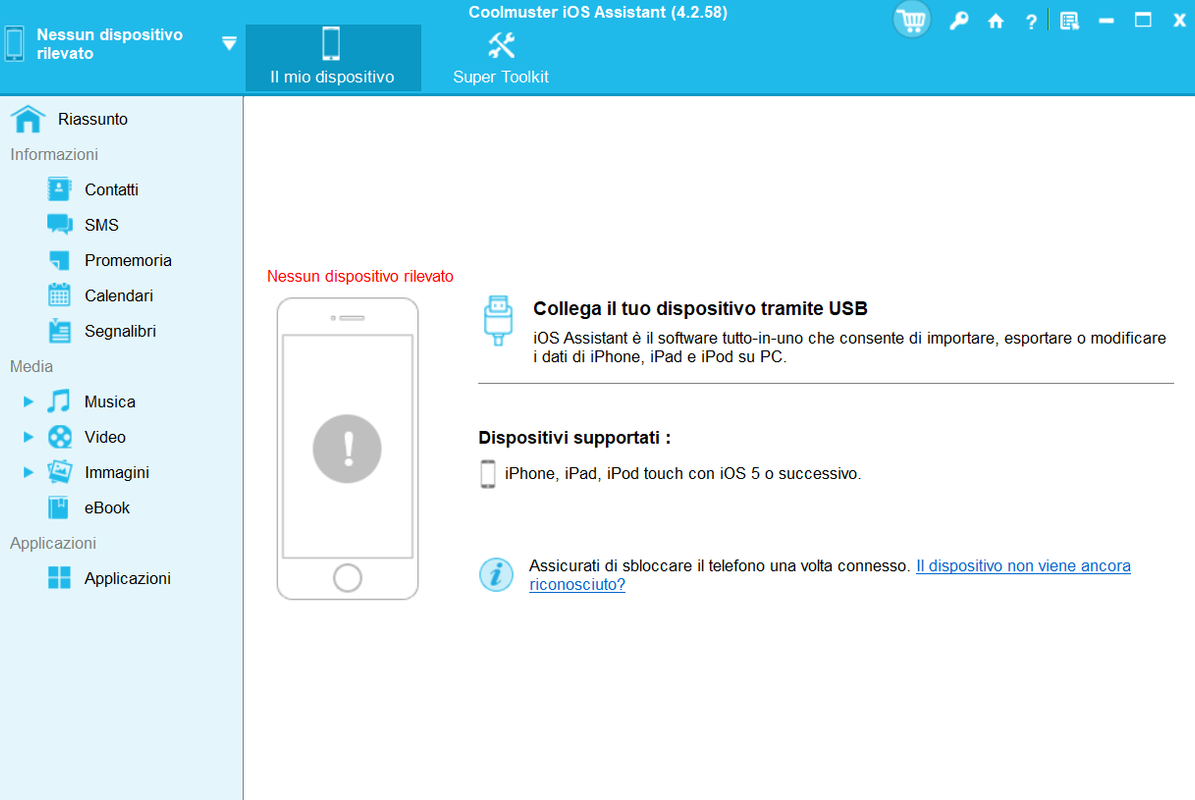Click the Collega il tuo dispositivo tramite USB heading
This screenshot has height=800, width=1195.
[700, 309]
